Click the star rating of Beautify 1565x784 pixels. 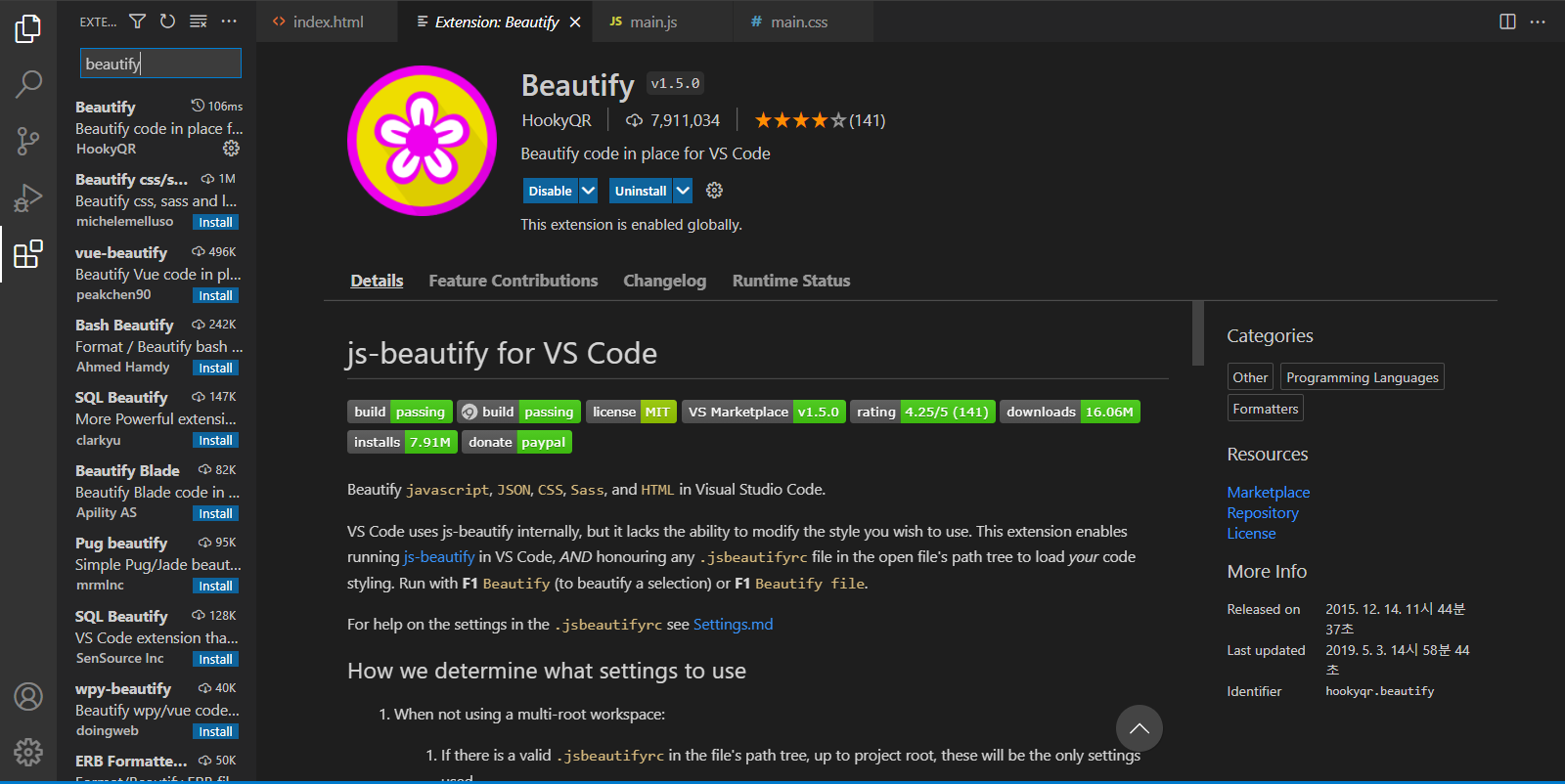(x=800, y=120)
